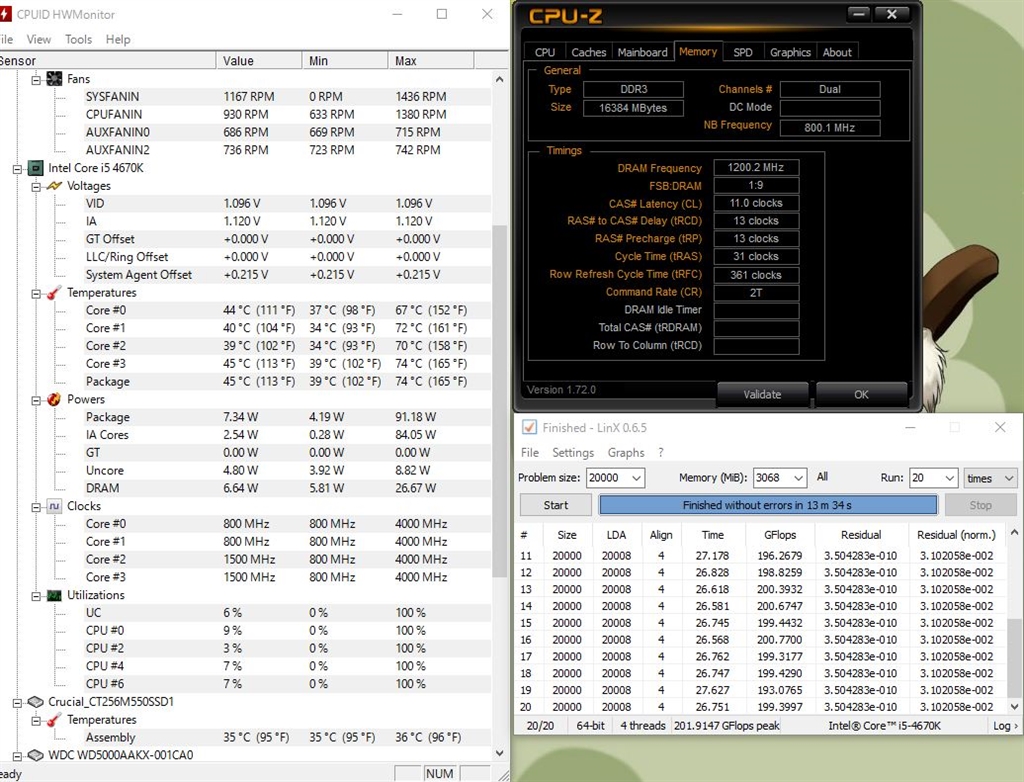Click the Intel Core i5 4670K chip icon
The height and width of the screenshot is (782, 1024).
36,168
